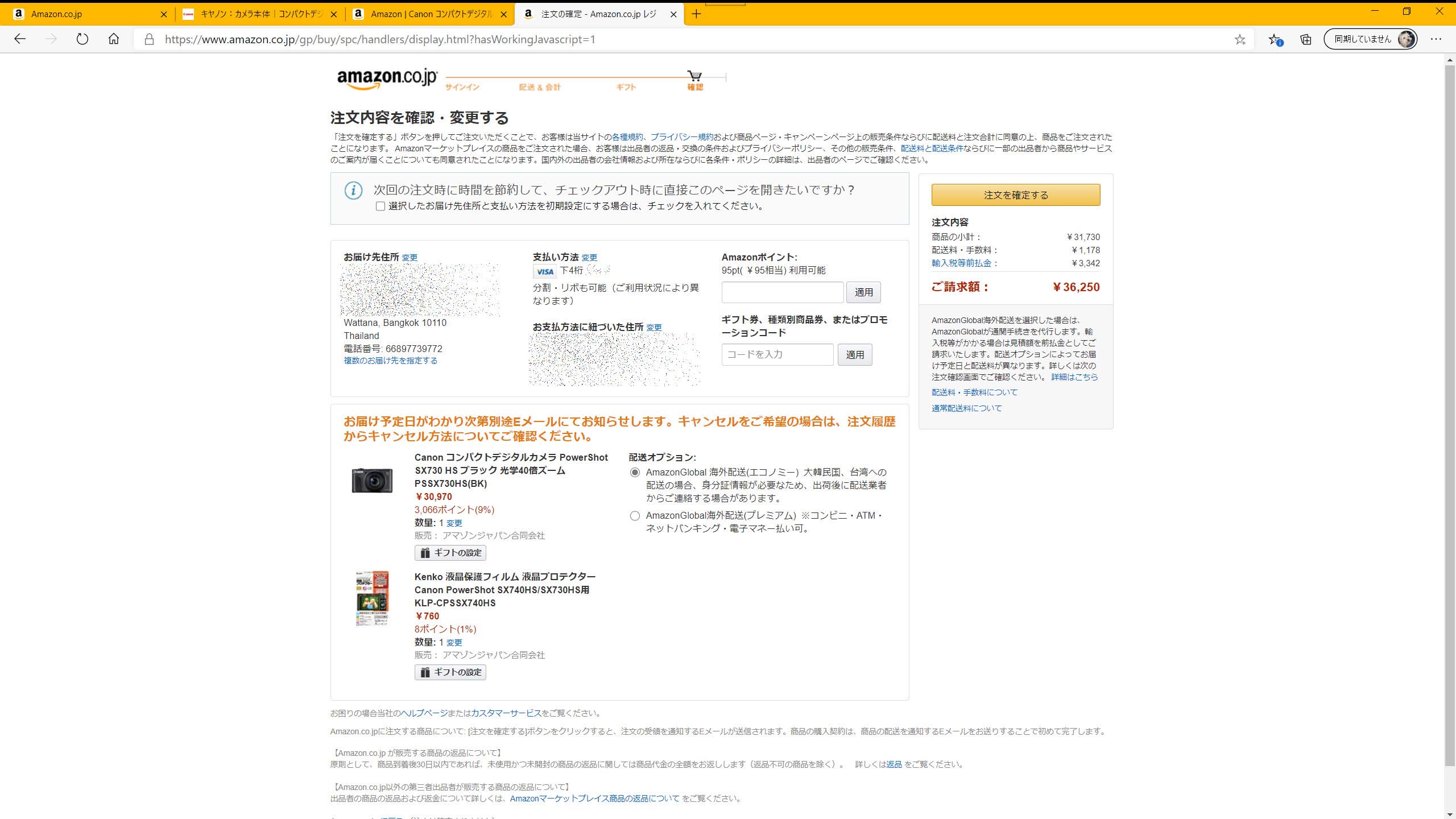The height and width of the screenshot is (819, 1456).
Task: Click the vertical scrollbar thumb
Action: point(1450,415)
